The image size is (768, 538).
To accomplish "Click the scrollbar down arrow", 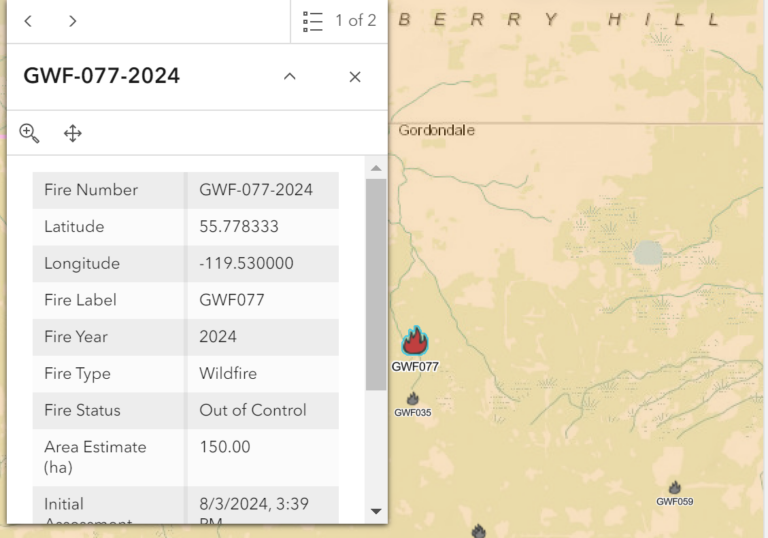I will pyautogui.click(x=376, y=511).
